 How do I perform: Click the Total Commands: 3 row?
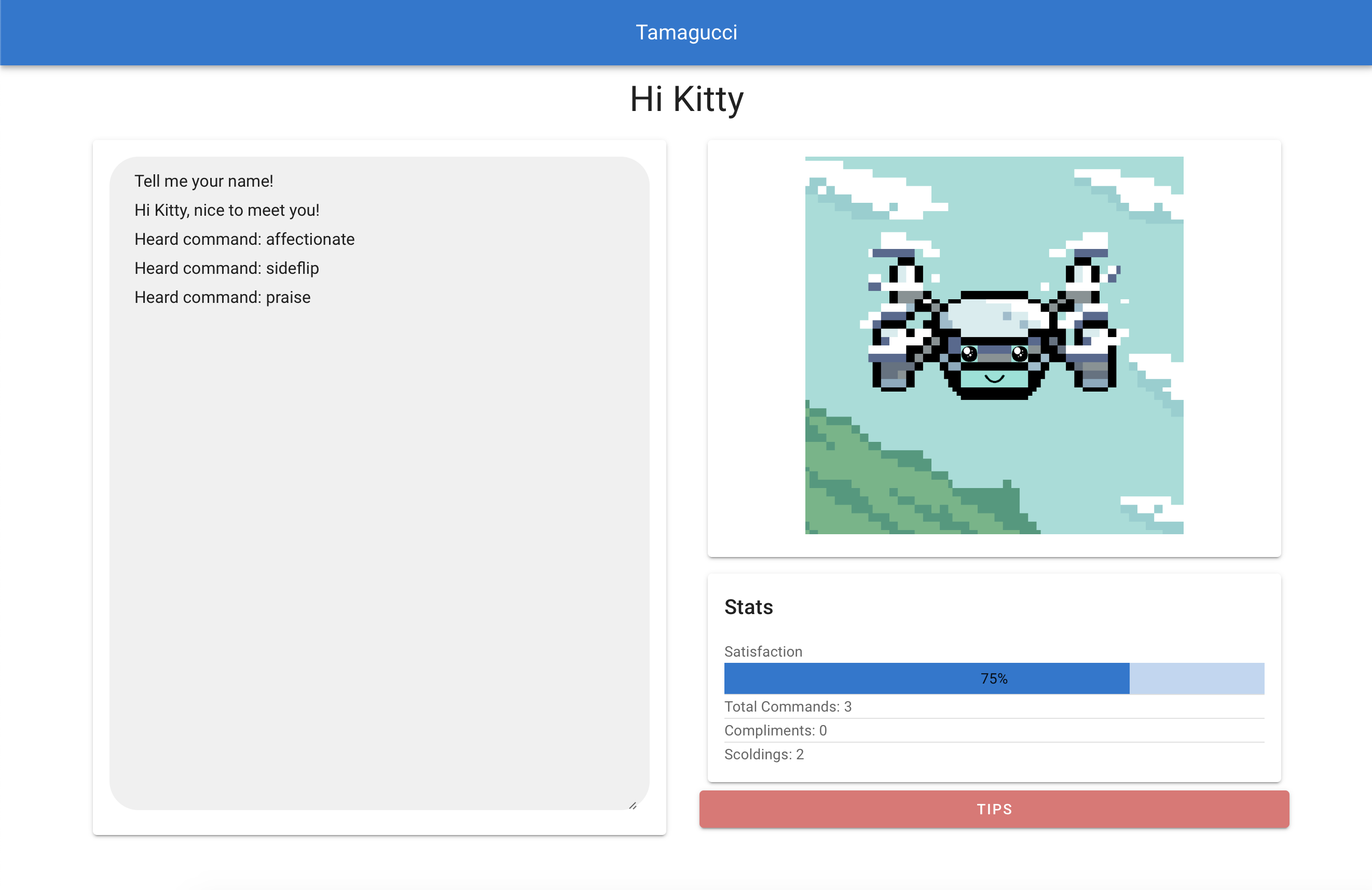click(788, 706)
